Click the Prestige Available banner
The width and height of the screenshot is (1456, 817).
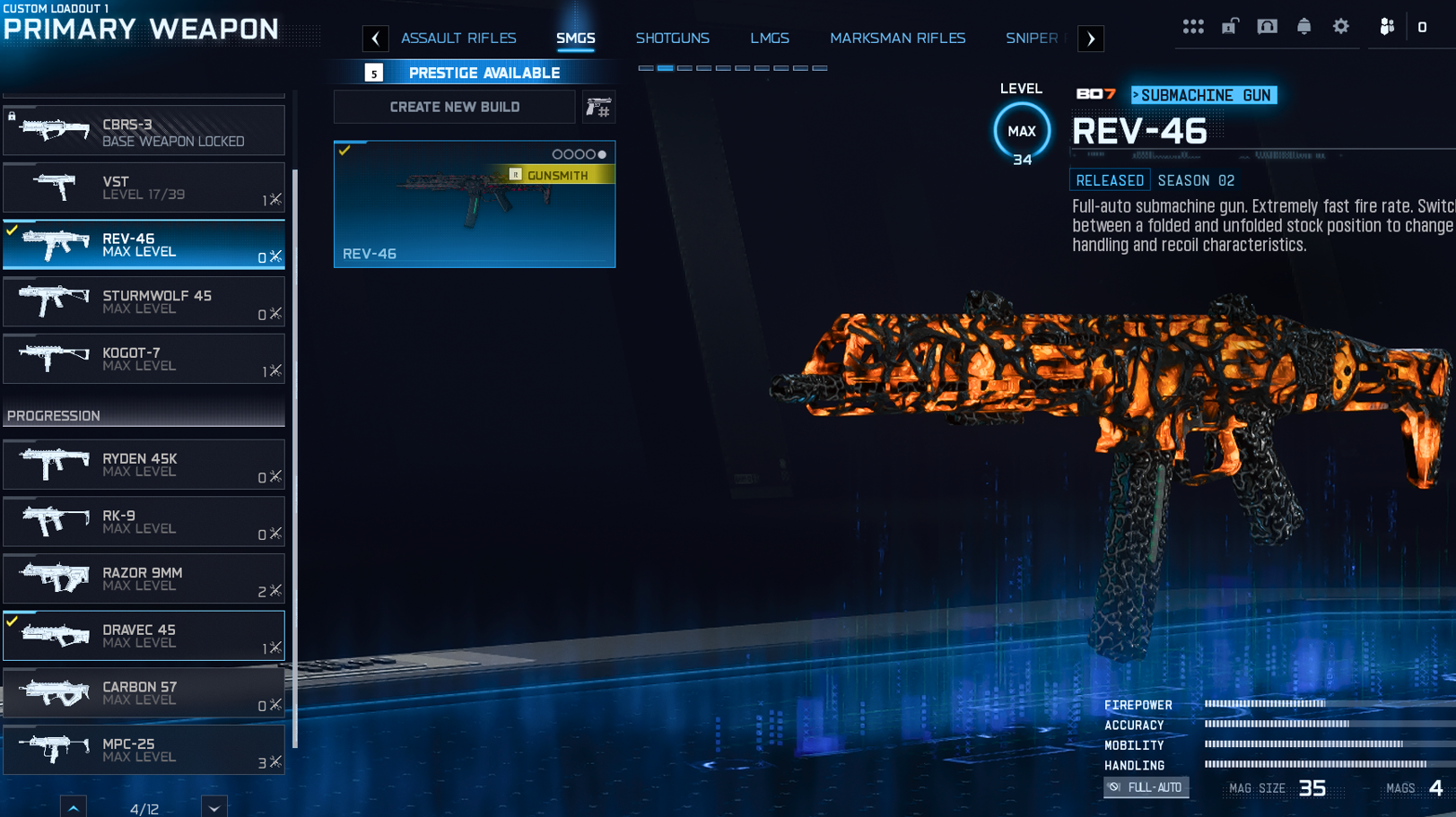pos(484,74)
